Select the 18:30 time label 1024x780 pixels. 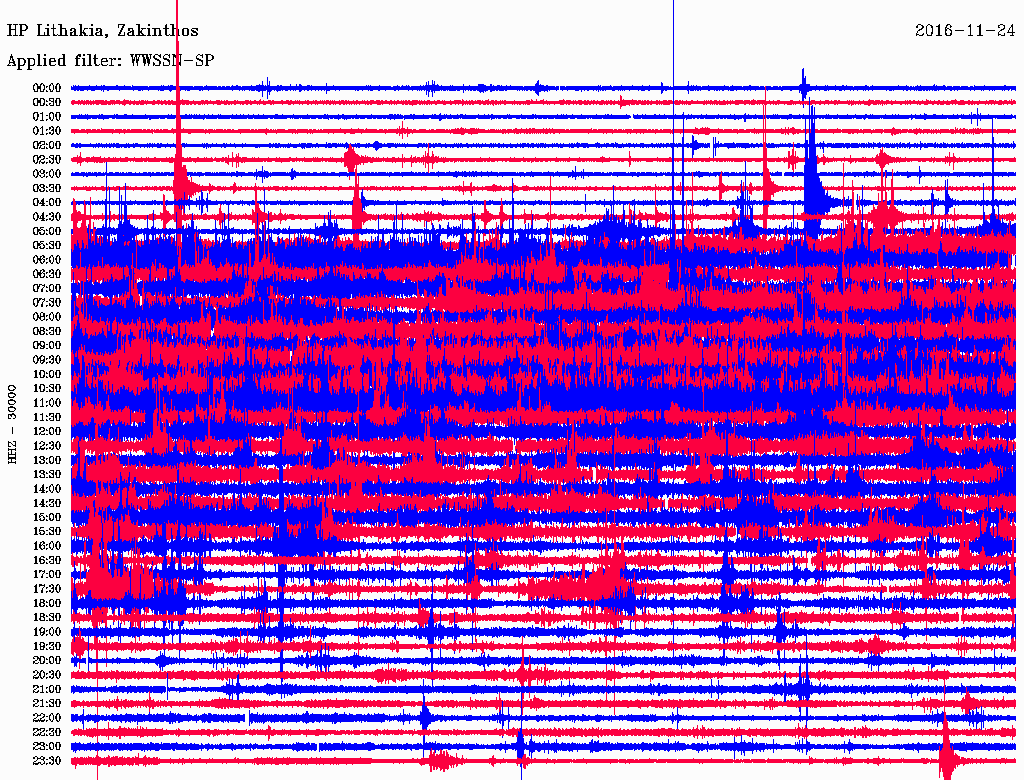[x=47, y=618]
